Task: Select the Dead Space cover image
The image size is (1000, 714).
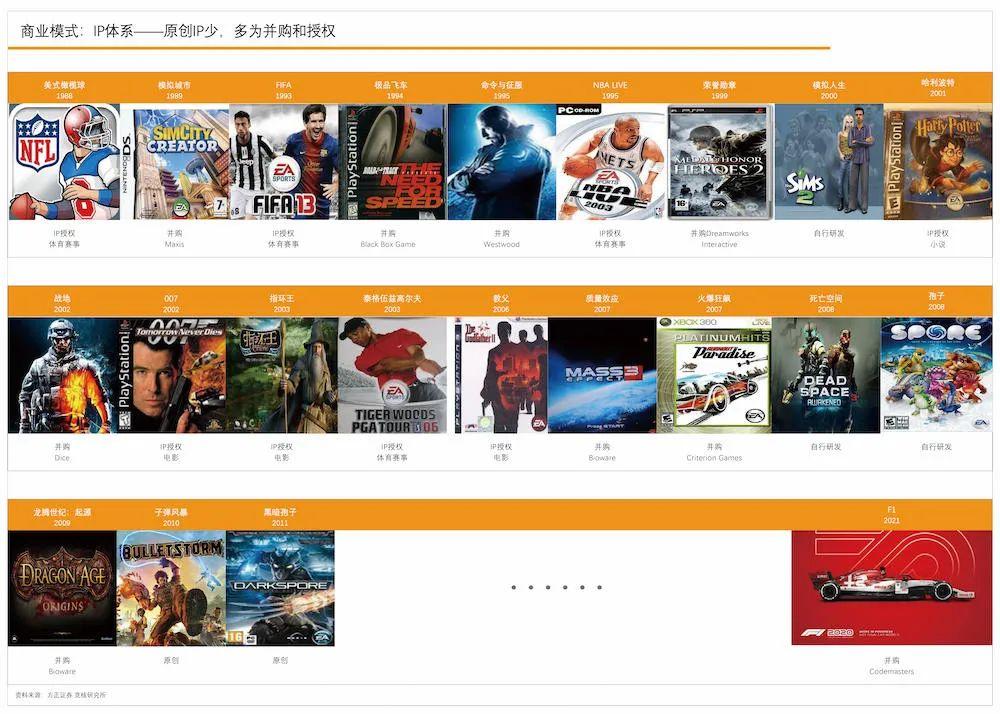Action: point(825,376)
